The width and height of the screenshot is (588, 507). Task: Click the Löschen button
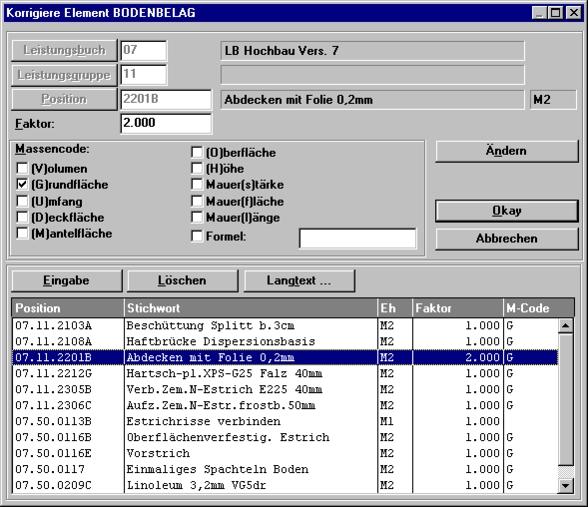pyautogui.click(x=182, y=280)
